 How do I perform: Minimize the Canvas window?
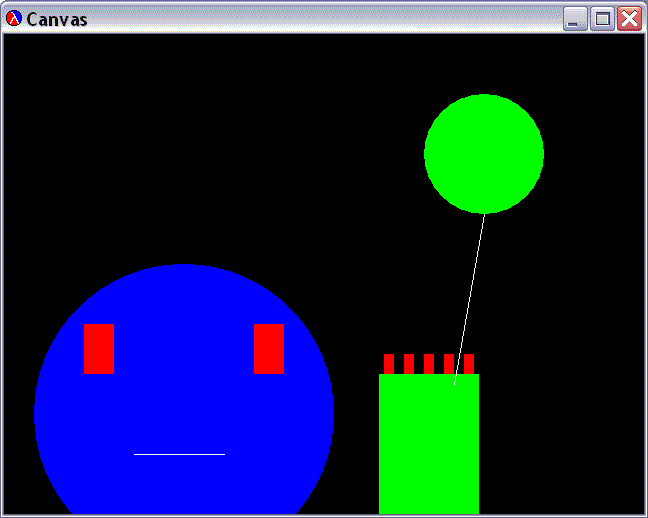[x=575, y=19]
